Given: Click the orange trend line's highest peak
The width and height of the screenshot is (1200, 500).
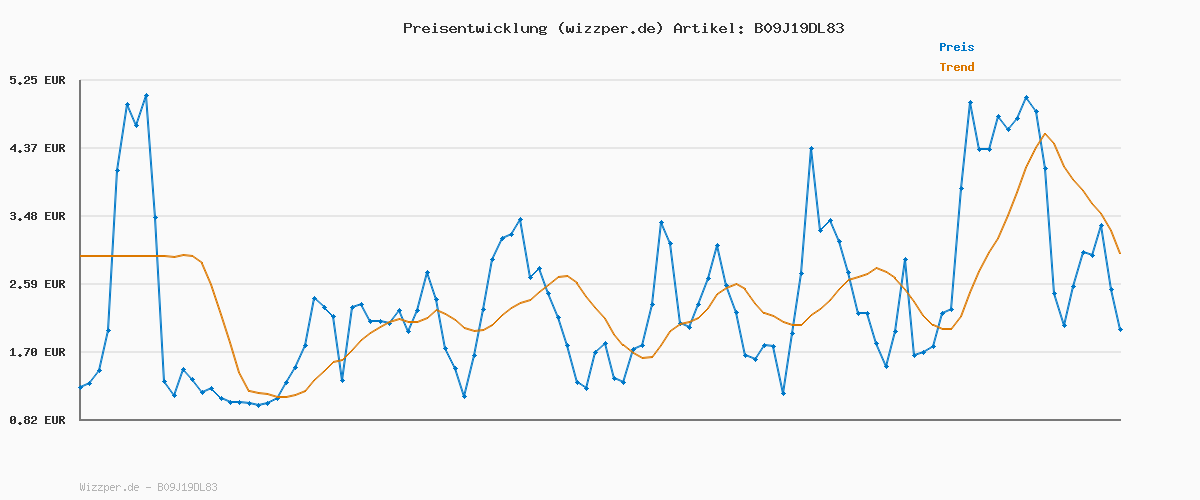Looking at the screenshot, I should 1045,134.
